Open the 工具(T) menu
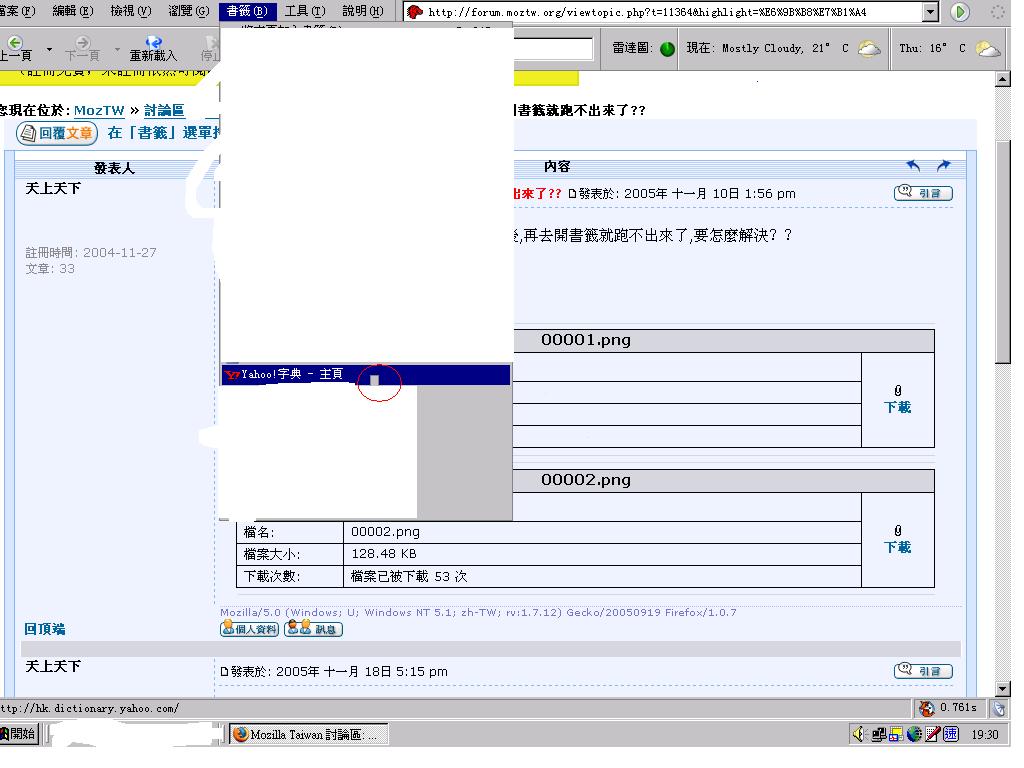This screenshot has height=768, width=1024. (305, 11)
